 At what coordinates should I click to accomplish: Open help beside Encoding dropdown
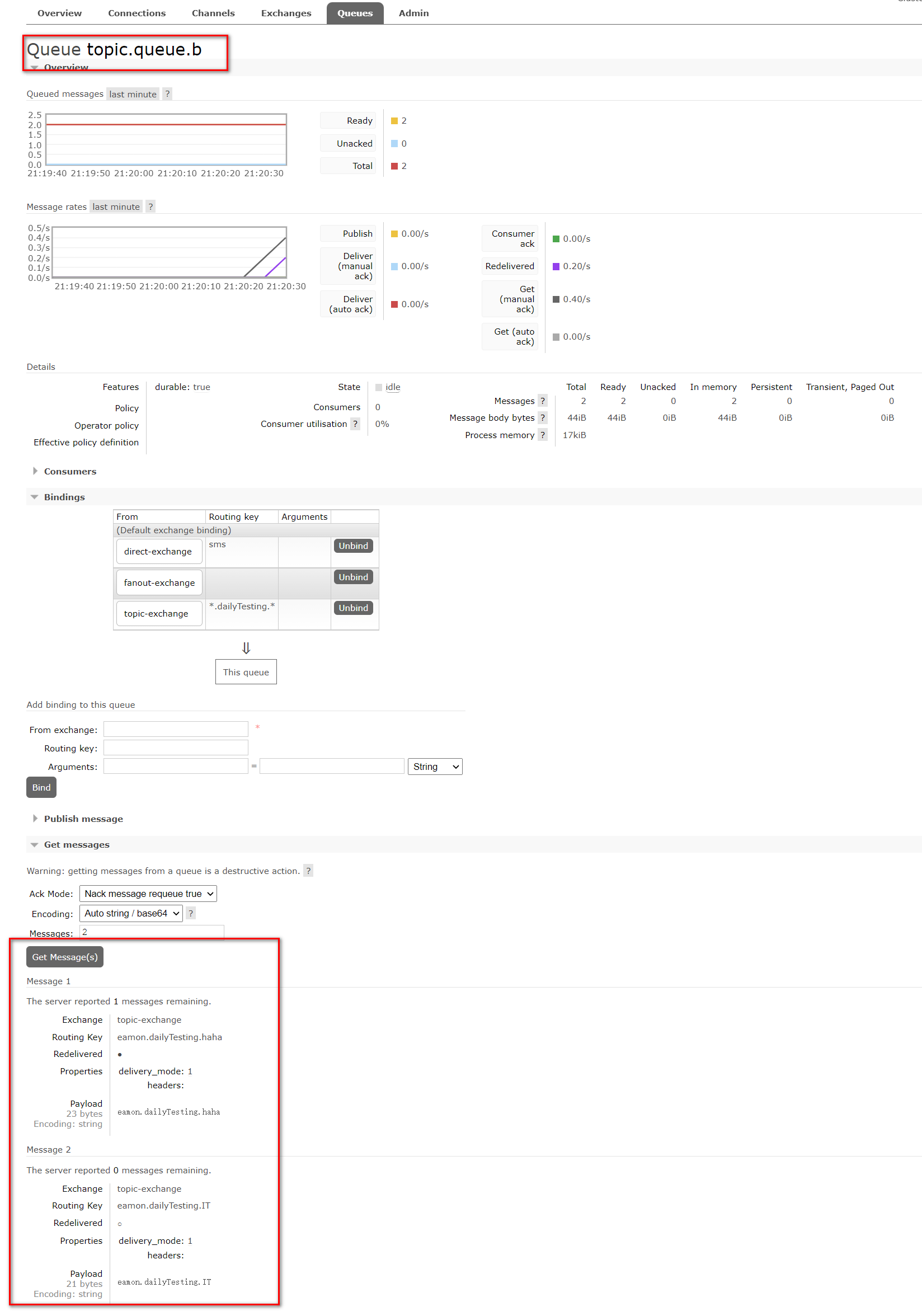[191, 914]
